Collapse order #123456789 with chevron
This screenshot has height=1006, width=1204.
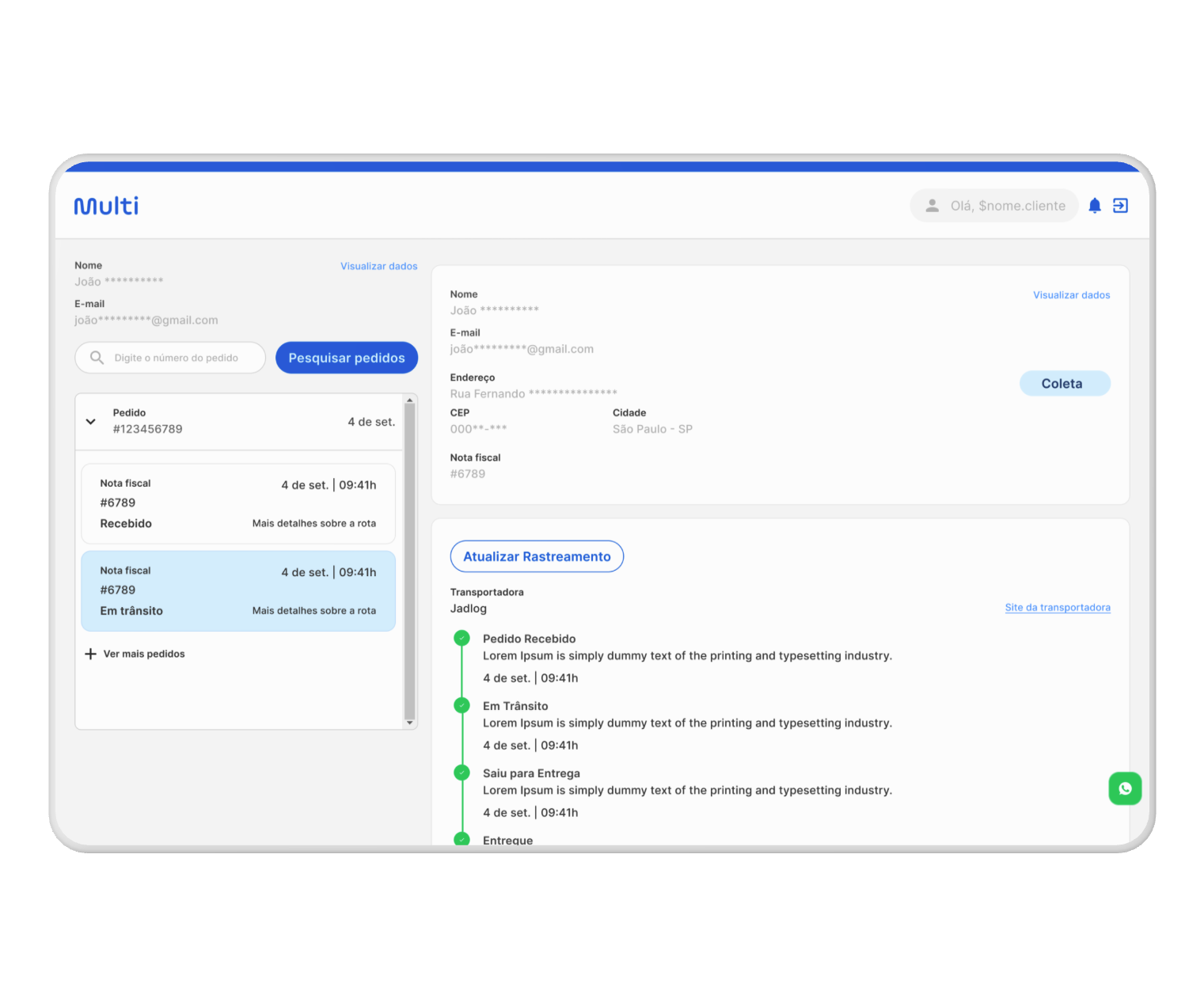pos(91,422)
